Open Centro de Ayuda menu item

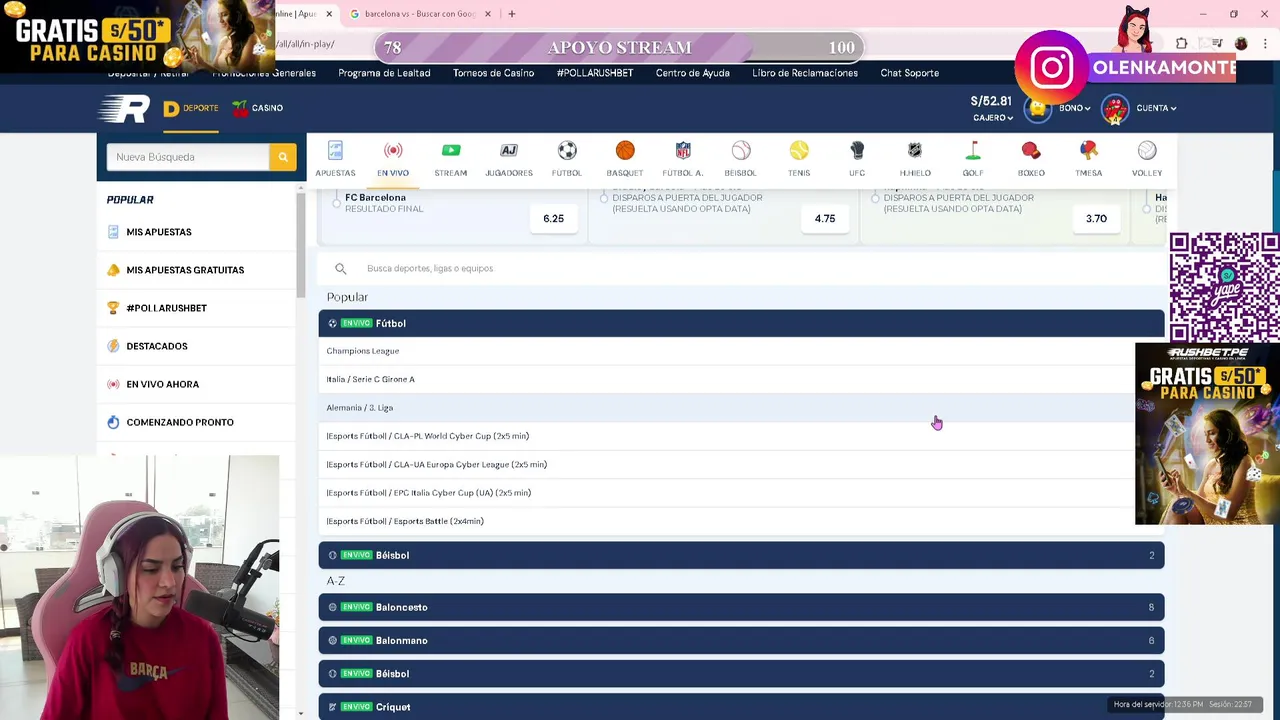(692, 73)
